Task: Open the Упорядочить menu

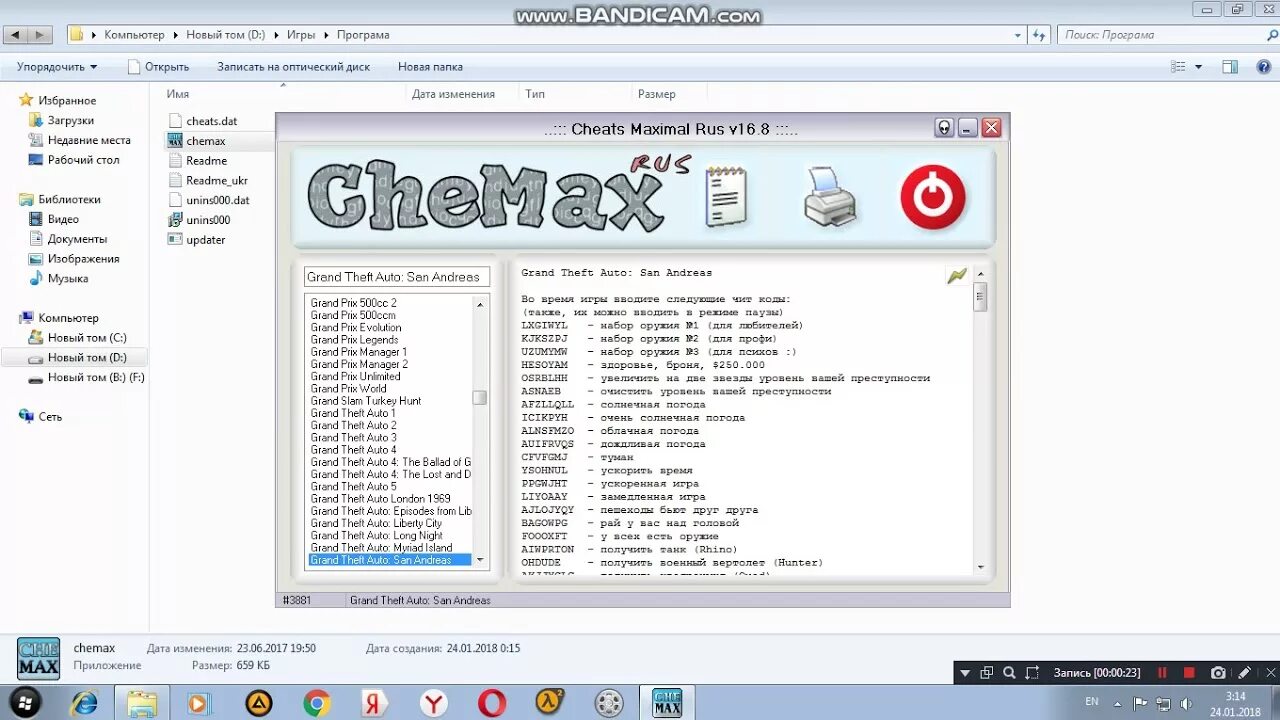Action: [57, 67]
